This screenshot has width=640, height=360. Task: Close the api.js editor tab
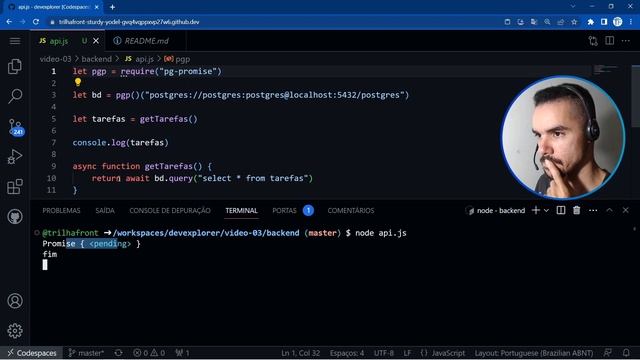[96, 41]
